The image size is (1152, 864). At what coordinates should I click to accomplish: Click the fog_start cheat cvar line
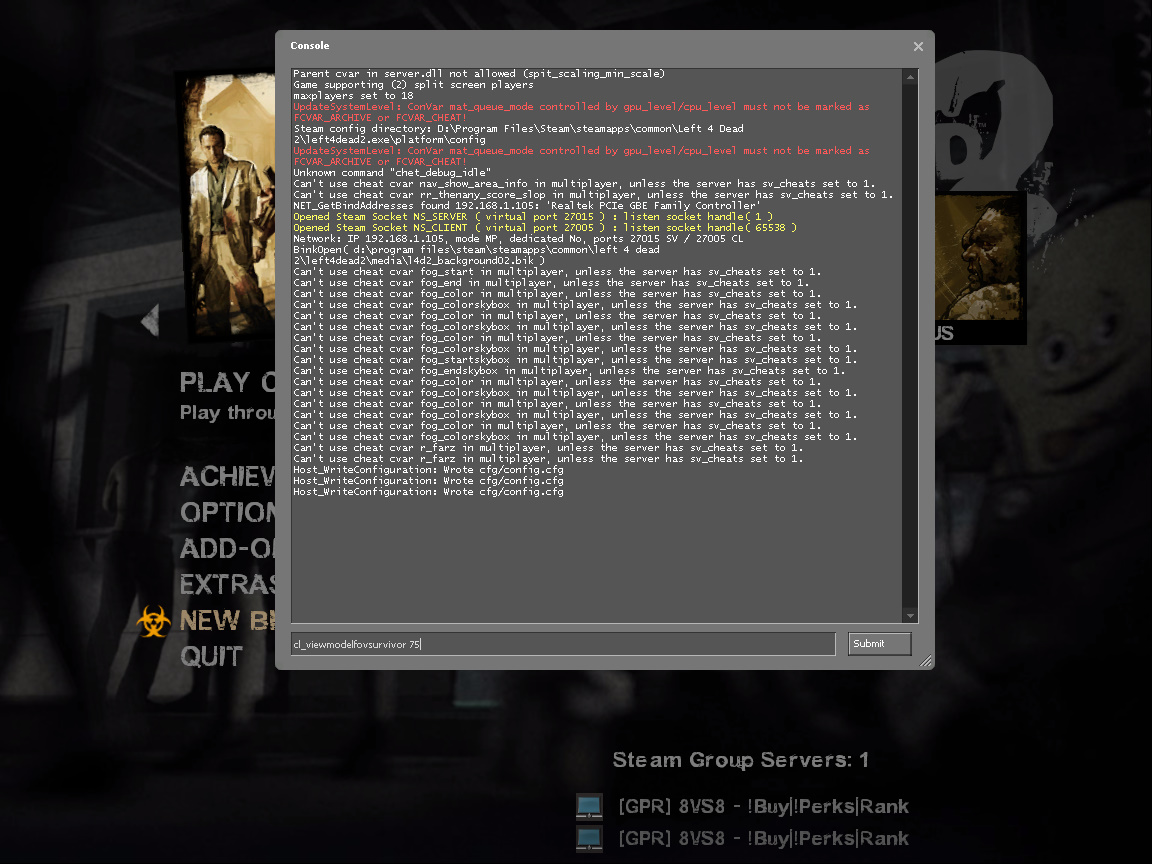pos(557,272)
